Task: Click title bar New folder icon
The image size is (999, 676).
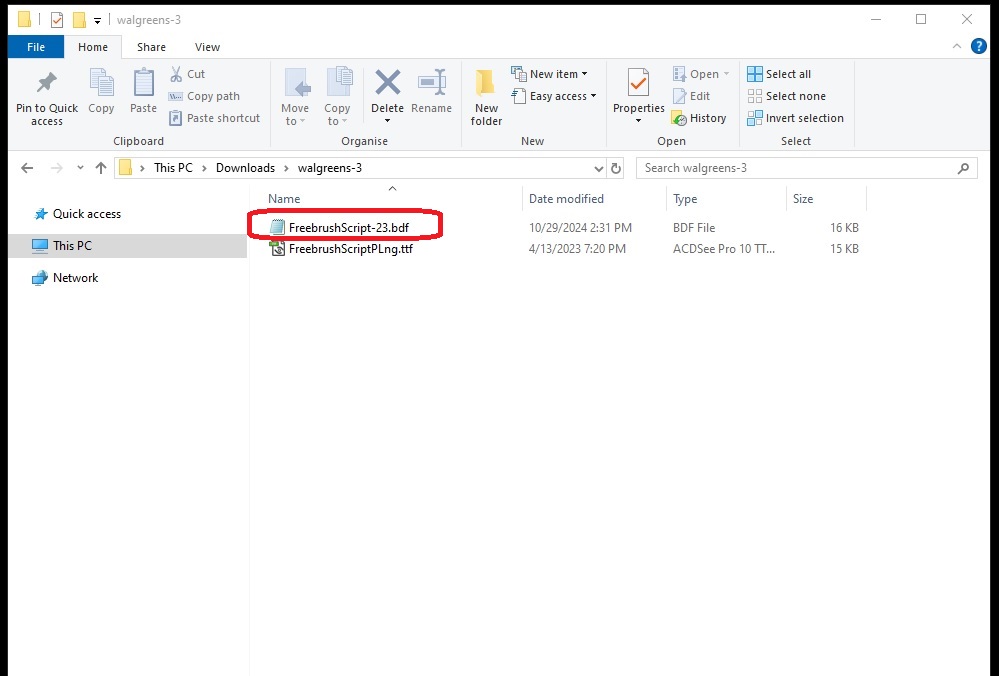Action: [x=79, y=20]
